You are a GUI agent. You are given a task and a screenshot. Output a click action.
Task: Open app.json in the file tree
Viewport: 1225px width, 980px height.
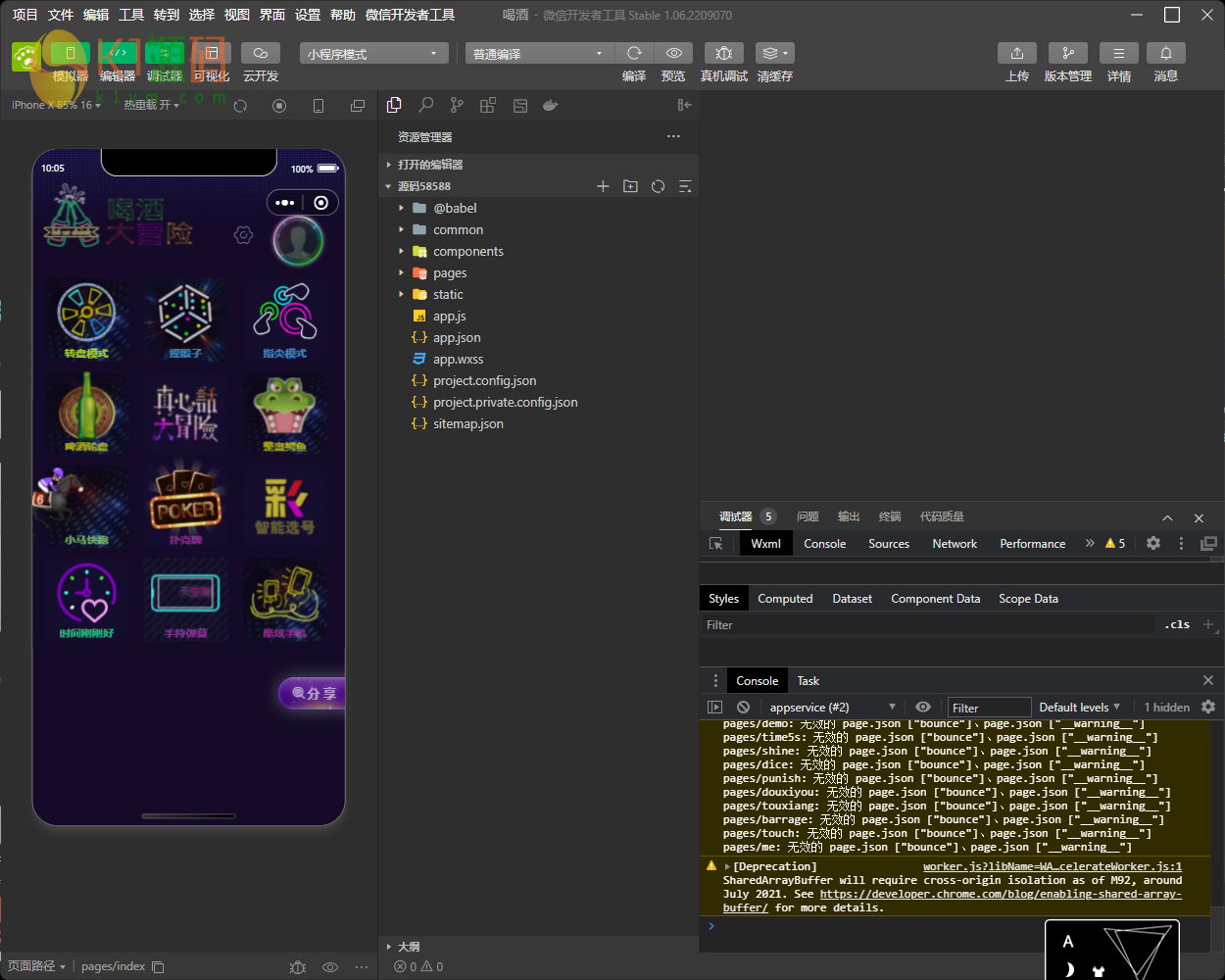click(x=457, y=338)
